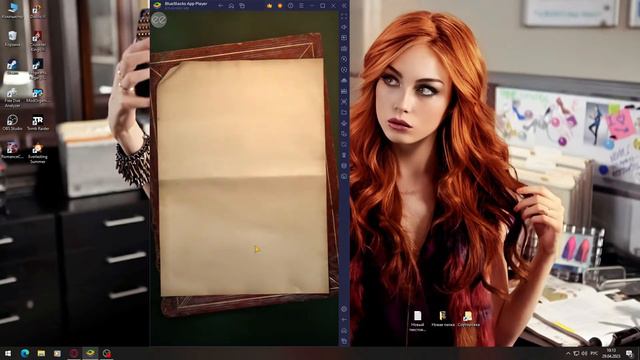Collapse the BlueStacks side toolbar
This screenshot has width=640, height=360.
pyautogui.click(x=344, y=6)
